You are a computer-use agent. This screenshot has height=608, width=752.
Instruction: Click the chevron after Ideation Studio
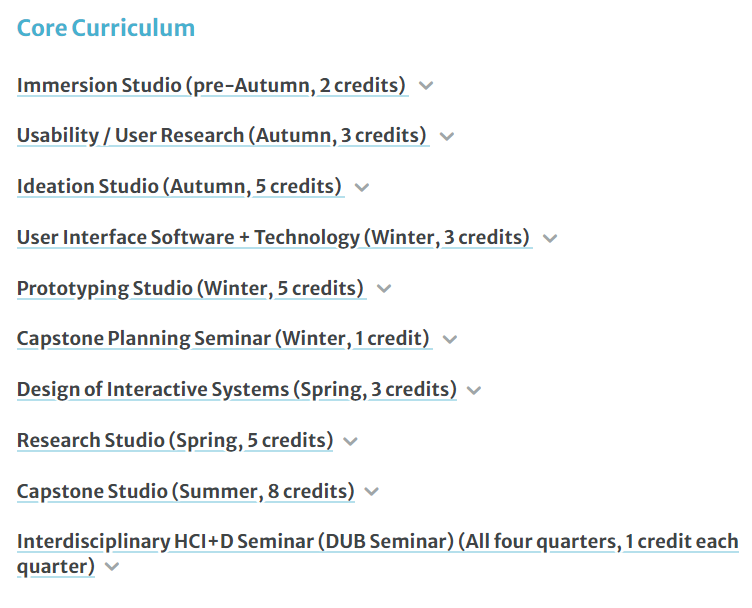pyautogui.click(x=362, y=187)
